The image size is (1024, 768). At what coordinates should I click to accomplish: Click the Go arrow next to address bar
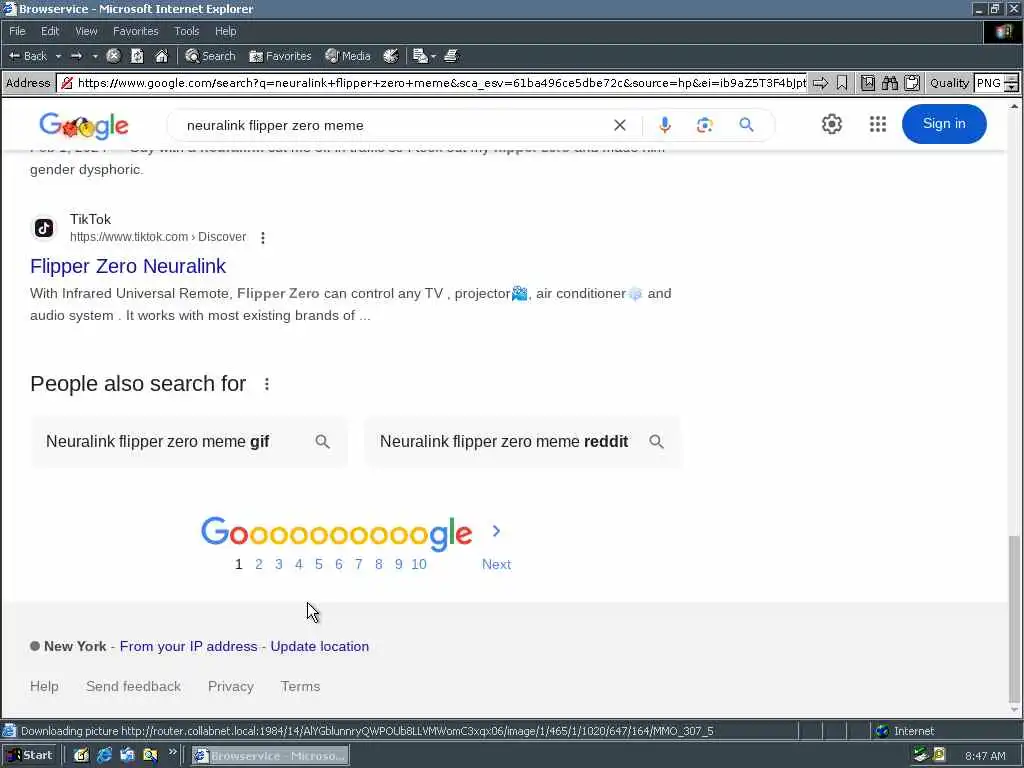(x=820, y=83)
